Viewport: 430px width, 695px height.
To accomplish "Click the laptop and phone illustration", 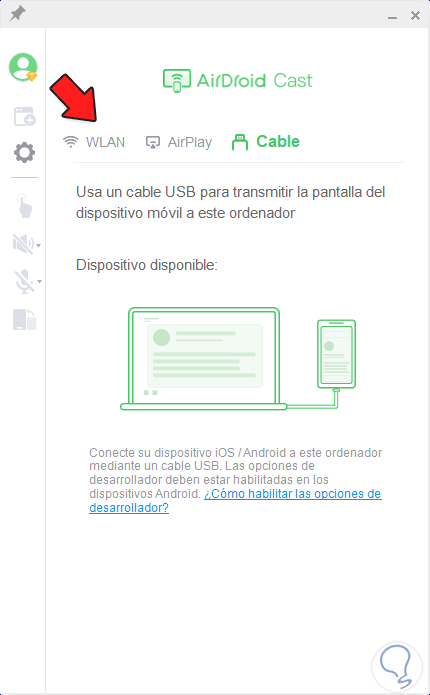I will coord(238,359).
